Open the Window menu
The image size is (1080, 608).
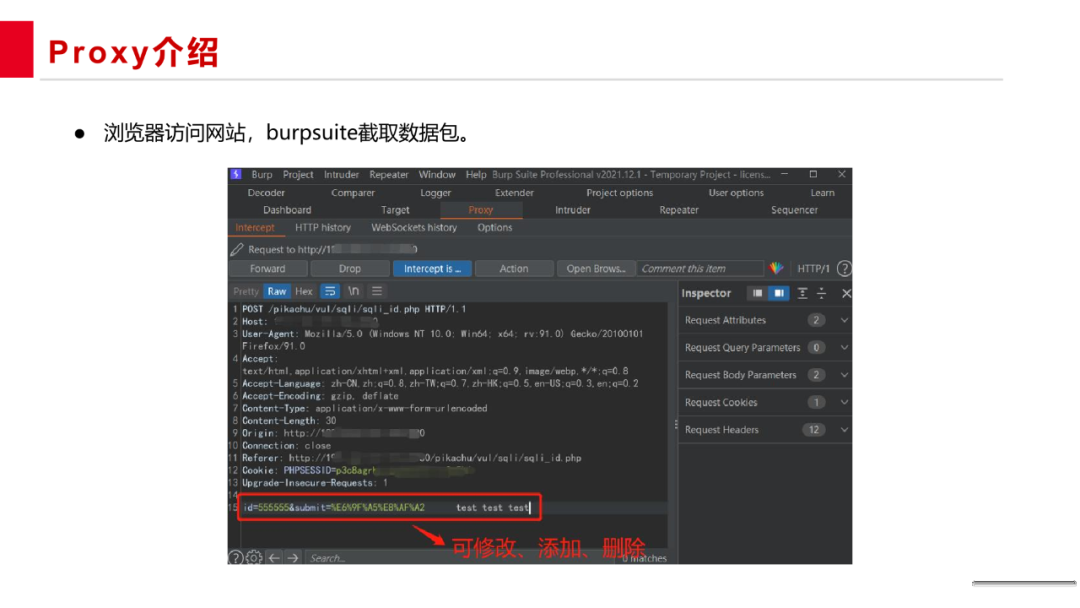[x=437, y=175]
